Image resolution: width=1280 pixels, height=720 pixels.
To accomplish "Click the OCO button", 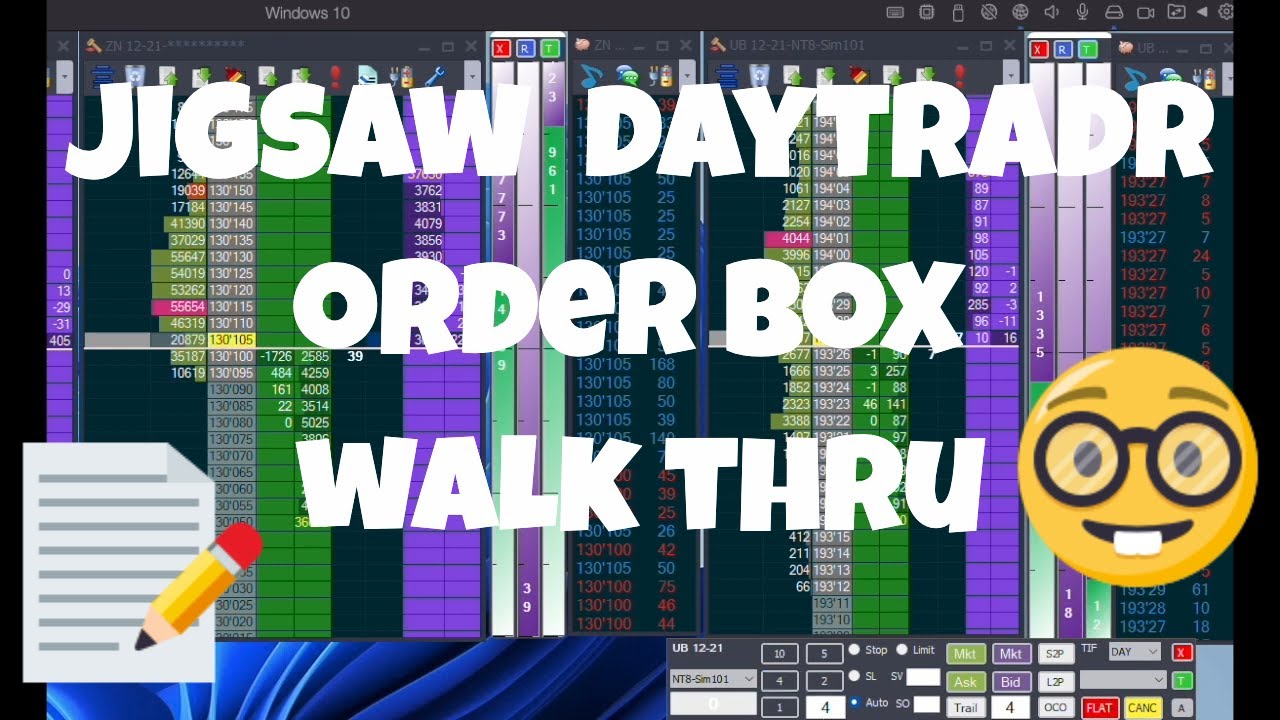I will [1055, 708].
